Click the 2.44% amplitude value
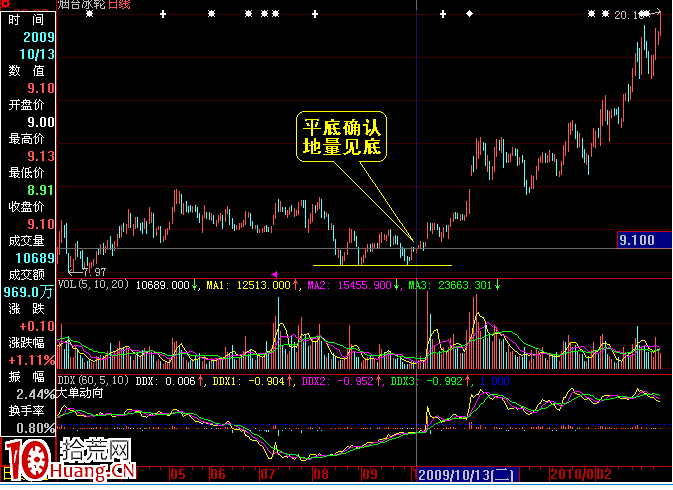 pyautogui.click(x=36, y=394)
